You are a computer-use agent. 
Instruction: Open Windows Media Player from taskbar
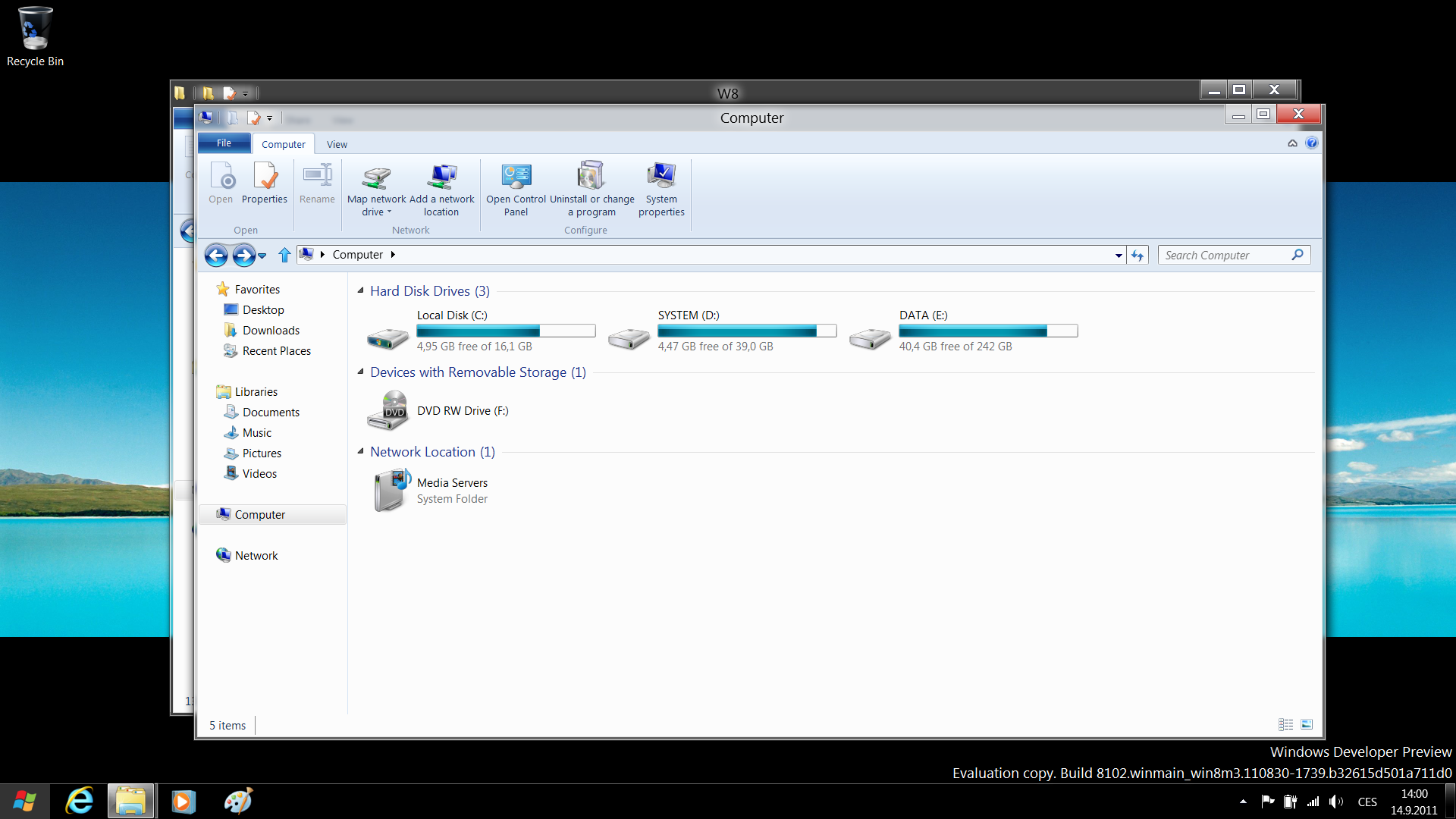point(183,802)
